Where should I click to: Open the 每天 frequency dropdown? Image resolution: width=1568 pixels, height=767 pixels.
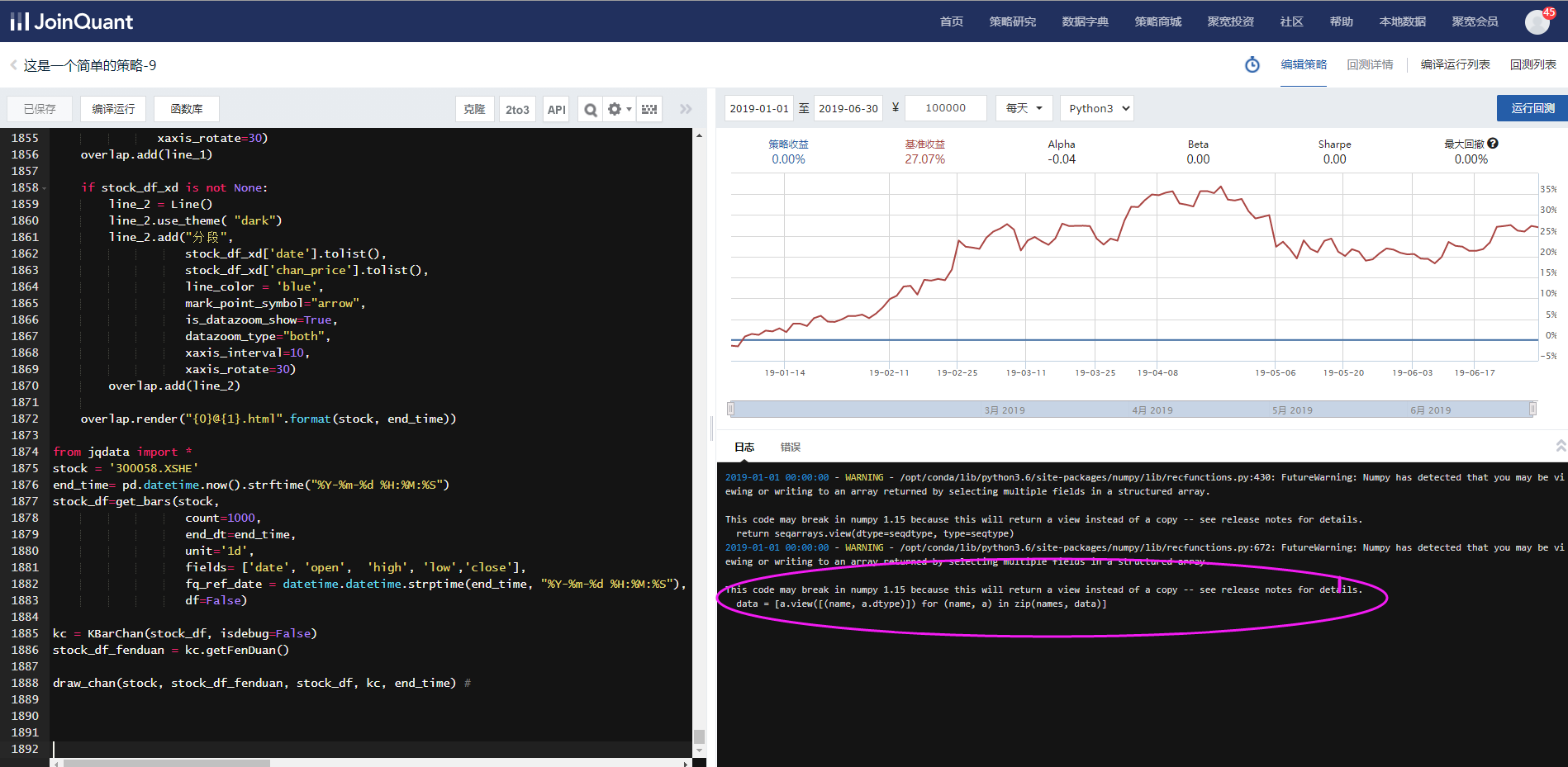point(1024,108)
